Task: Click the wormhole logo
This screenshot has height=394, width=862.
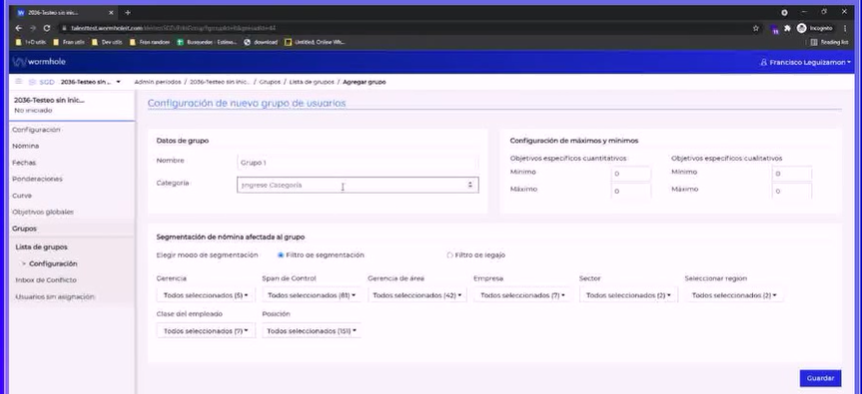Action: pos(40,62)
